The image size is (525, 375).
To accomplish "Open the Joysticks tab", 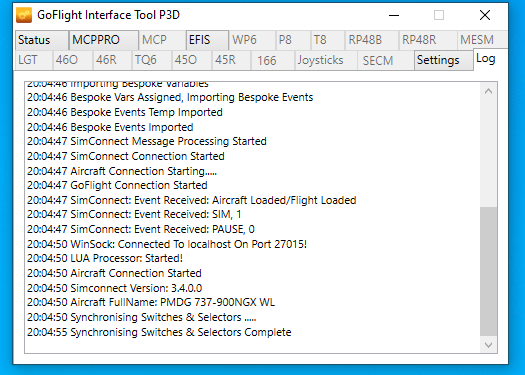I will click(326, 60).
